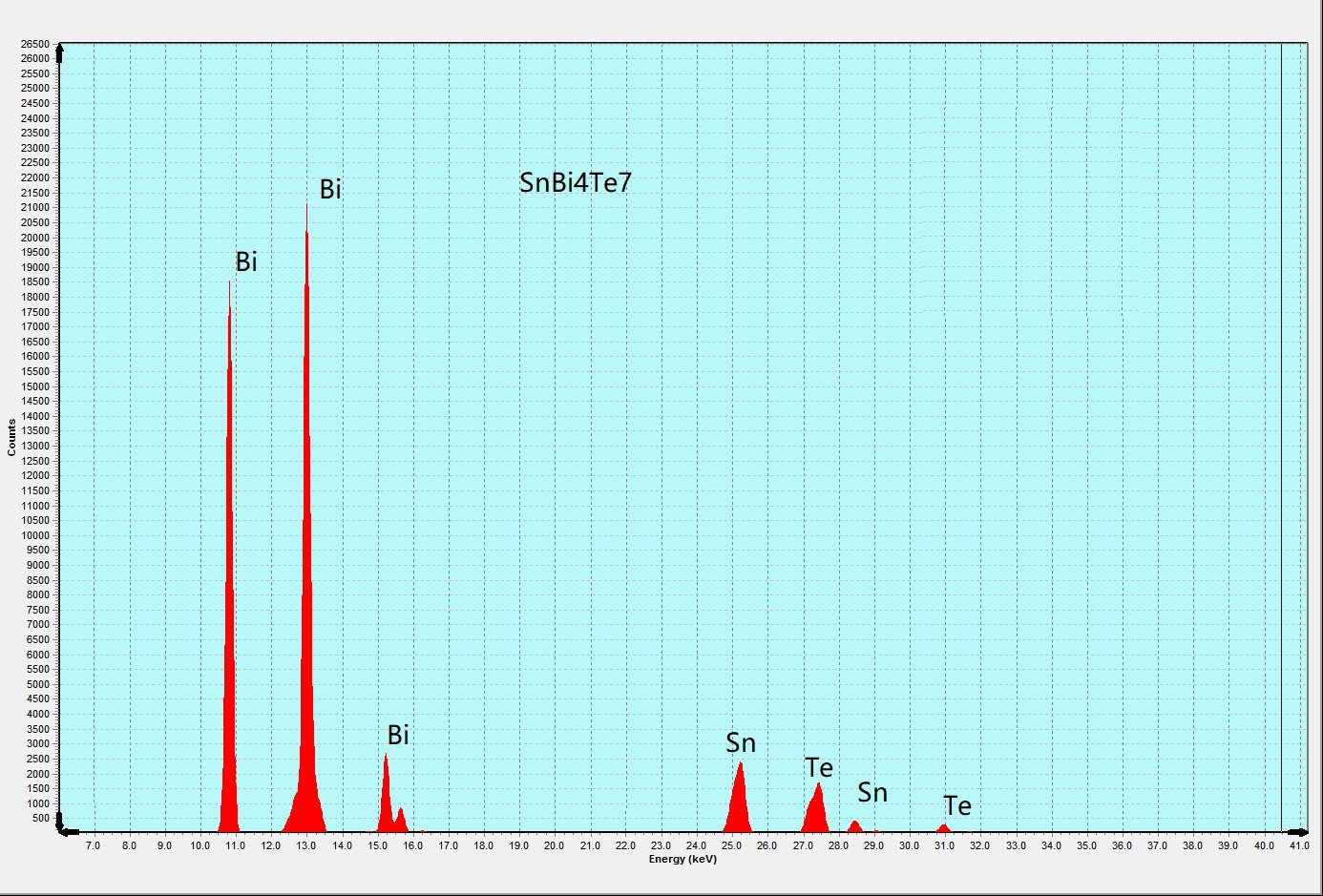The image size is (1323, 896).
Task: Click the left arrow at energy axis origin
Action: tap(69, 832)
